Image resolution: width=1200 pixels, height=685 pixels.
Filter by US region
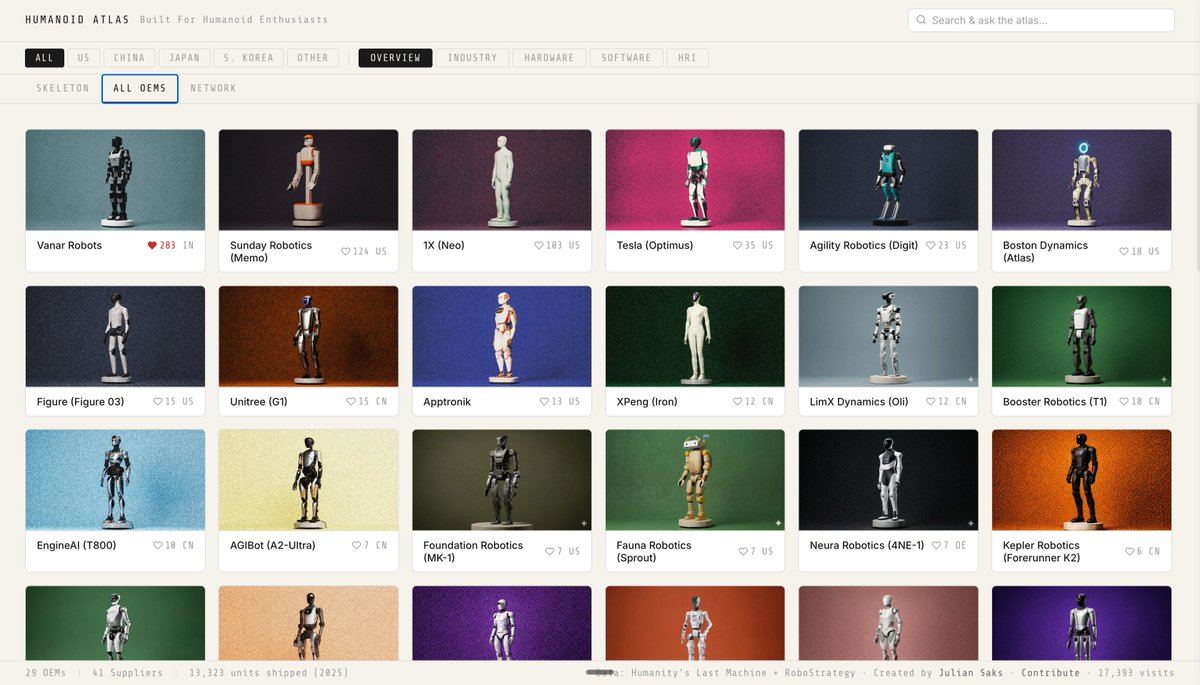point(84,58)
